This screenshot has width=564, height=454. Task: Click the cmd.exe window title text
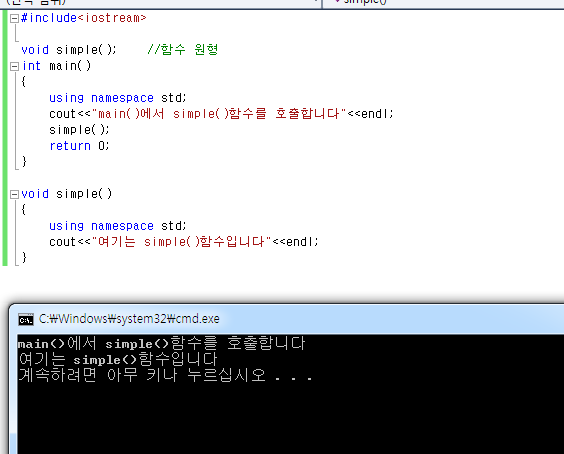coord(129,319)
